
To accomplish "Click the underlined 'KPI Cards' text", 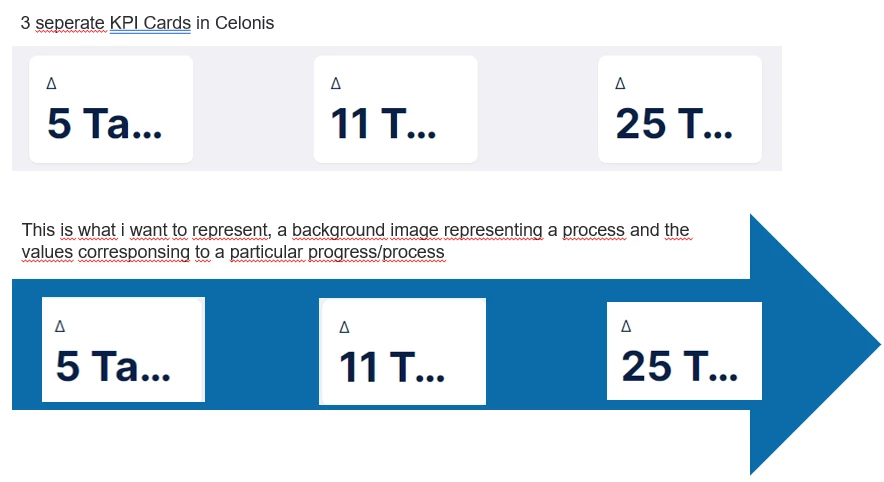I will point(150,22).
